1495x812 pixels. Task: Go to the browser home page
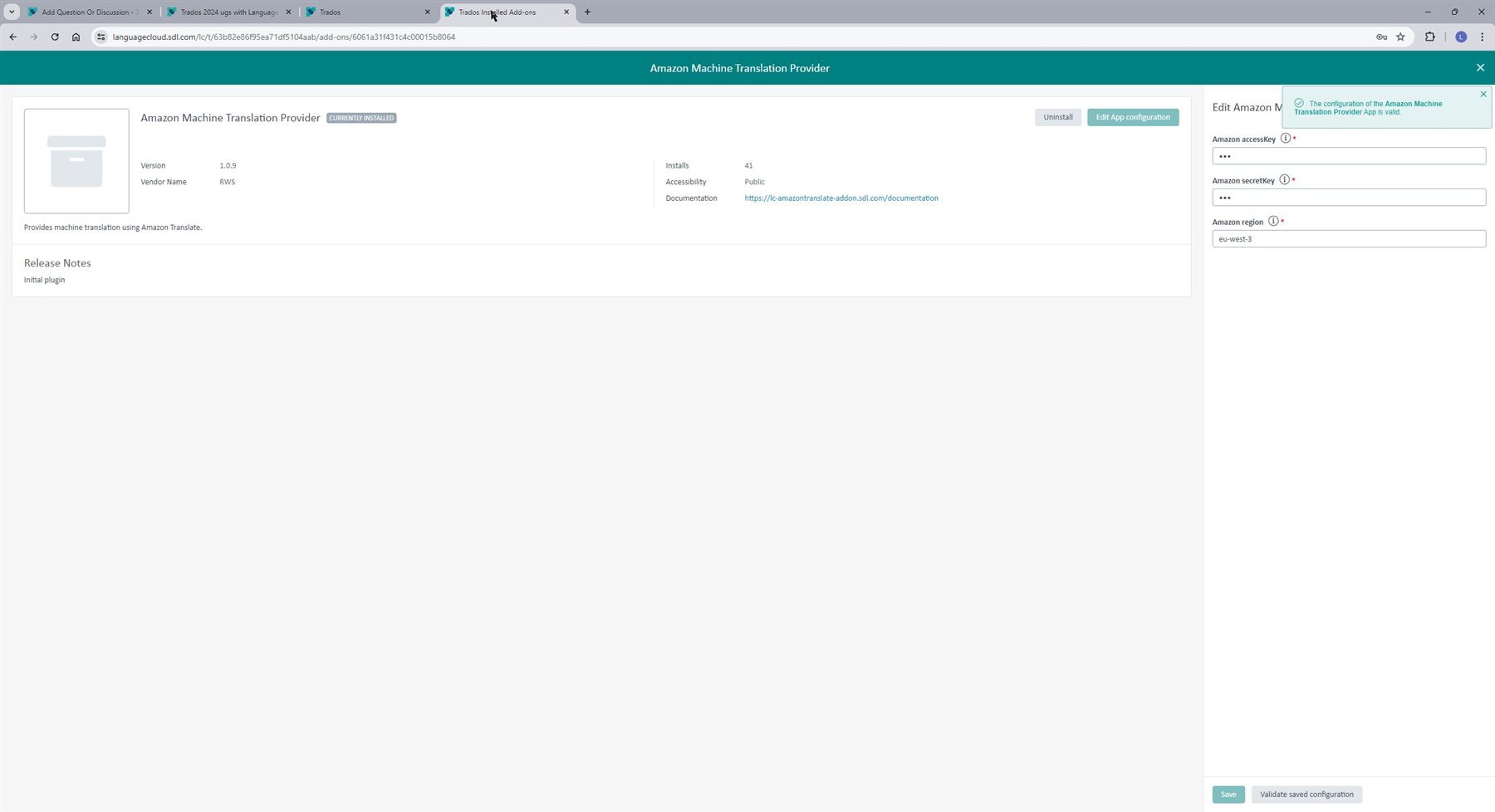tap(76, 37)
